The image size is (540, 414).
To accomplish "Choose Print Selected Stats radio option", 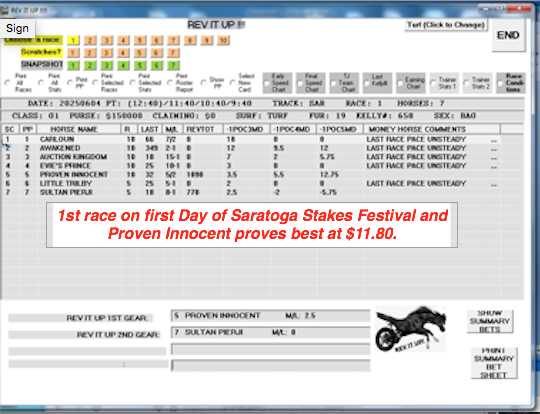I will pos(133,83).
